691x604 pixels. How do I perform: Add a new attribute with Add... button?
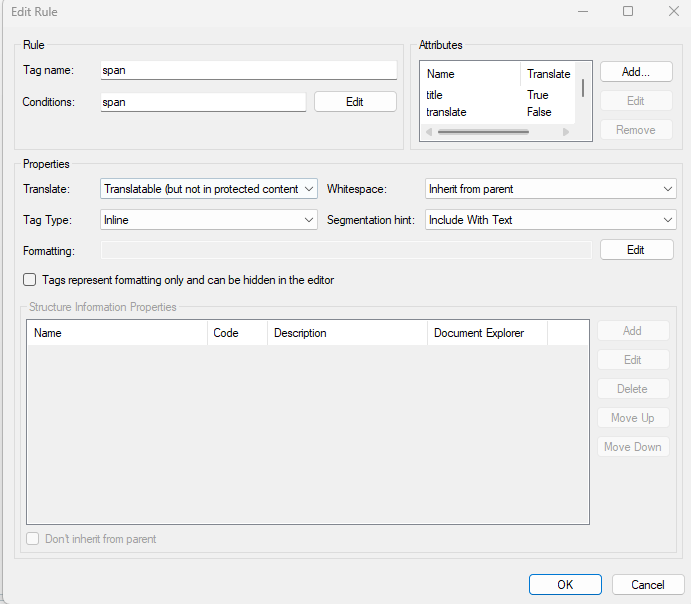click(x=636, y=72)
